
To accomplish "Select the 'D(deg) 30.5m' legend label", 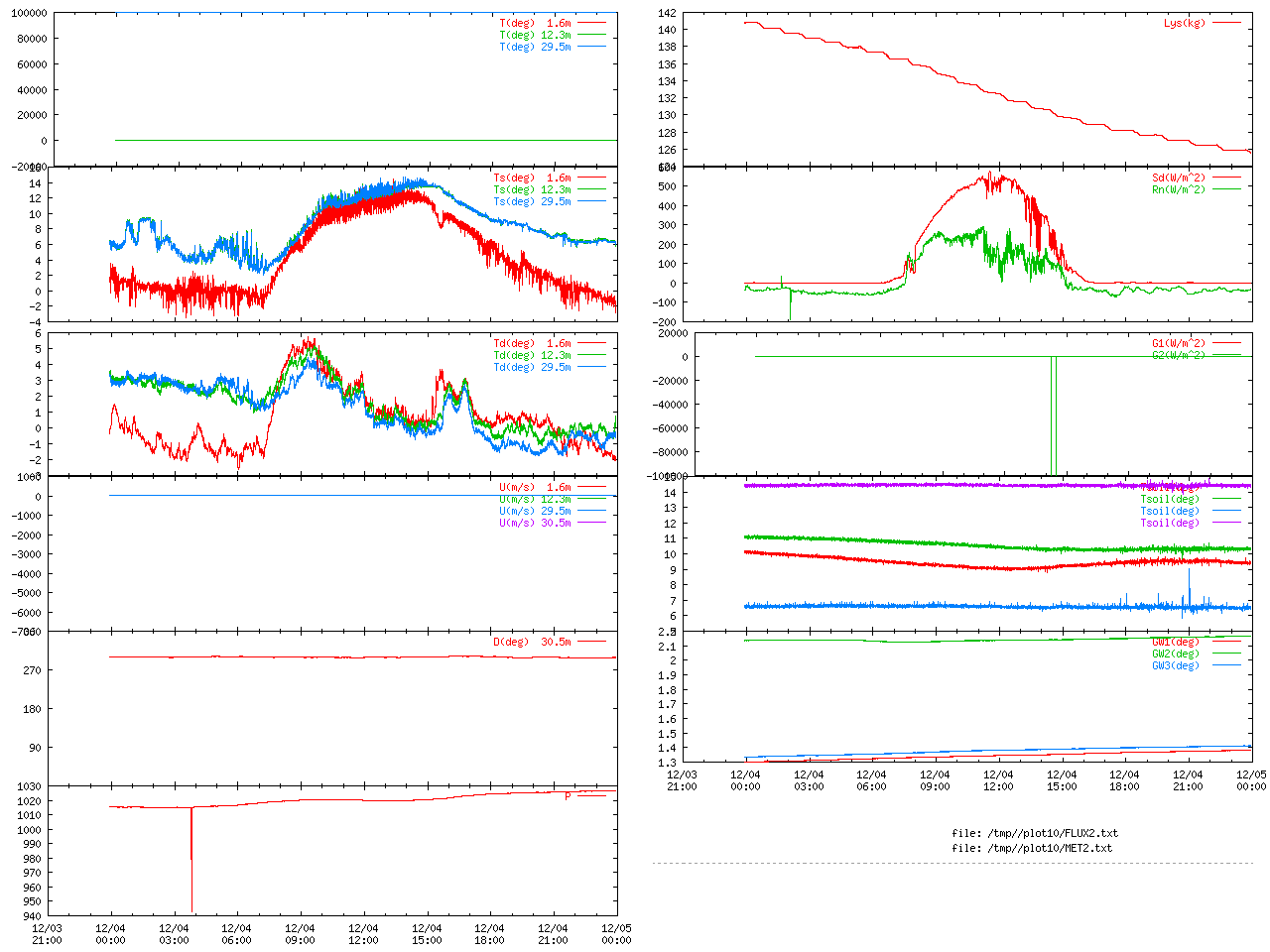I will [x=532, y=642].
